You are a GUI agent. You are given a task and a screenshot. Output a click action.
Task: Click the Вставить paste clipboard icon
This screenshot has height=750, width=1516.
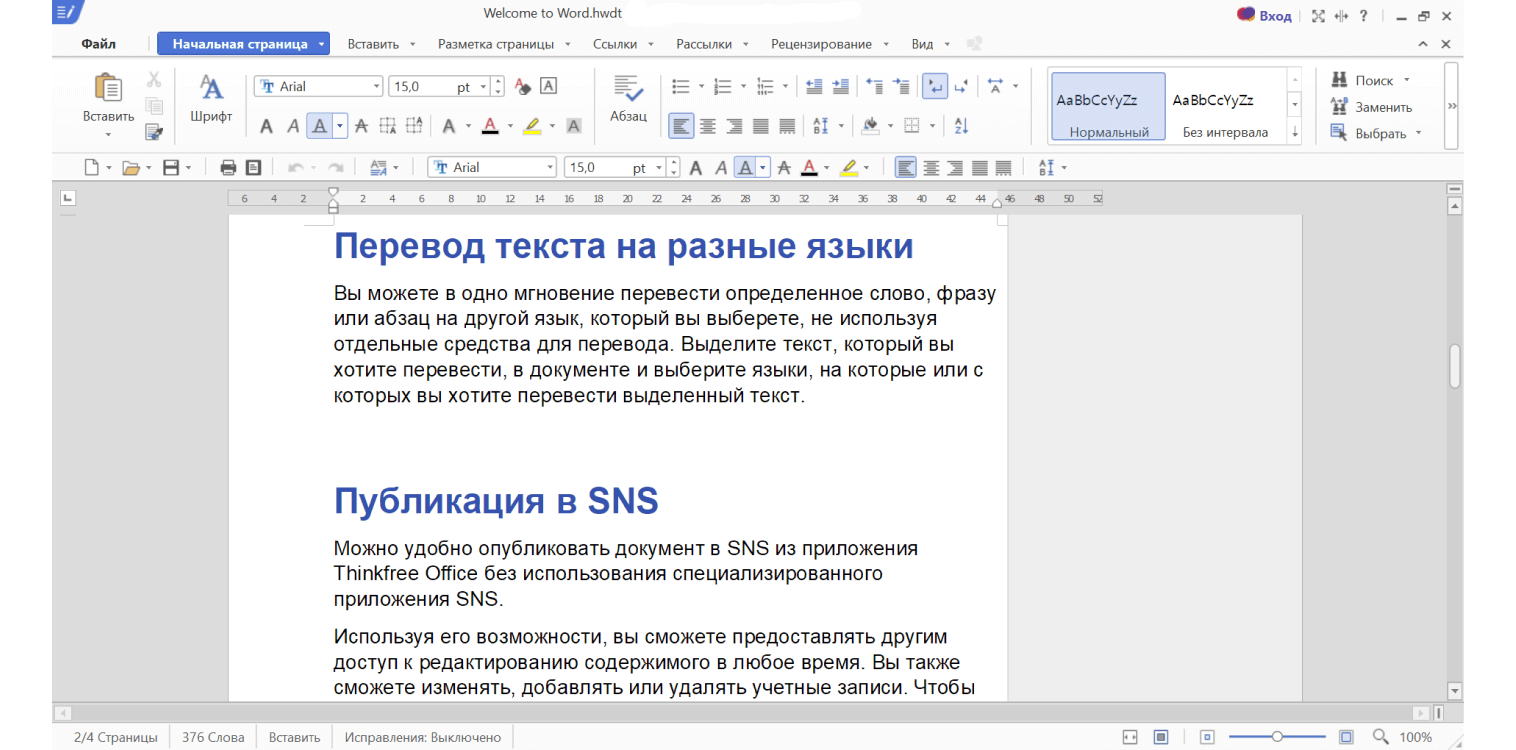click(x=108, y=89)
